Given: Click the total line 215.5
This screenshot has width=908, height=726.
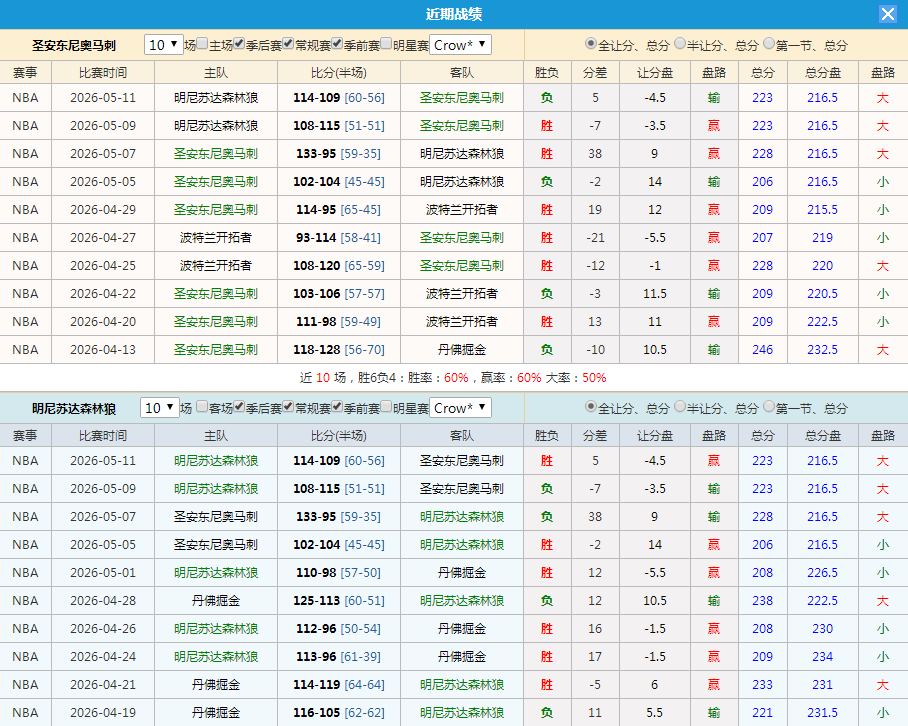Looking at the screenshot, I should tap(822, 210).
